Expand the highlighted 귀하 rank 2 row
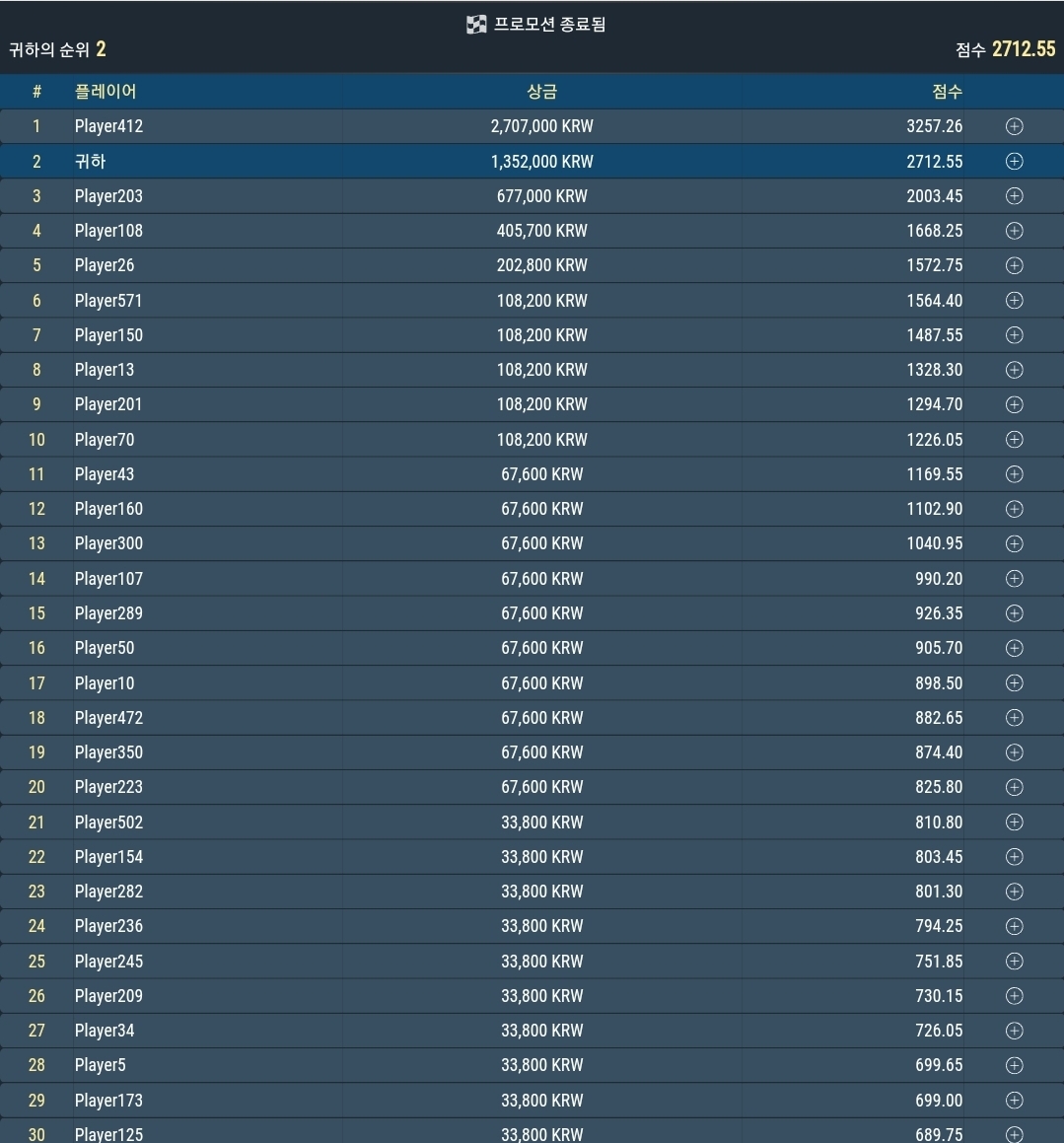The height and width of the screenshot is (1143, 1064). (x=1014, y=161)
